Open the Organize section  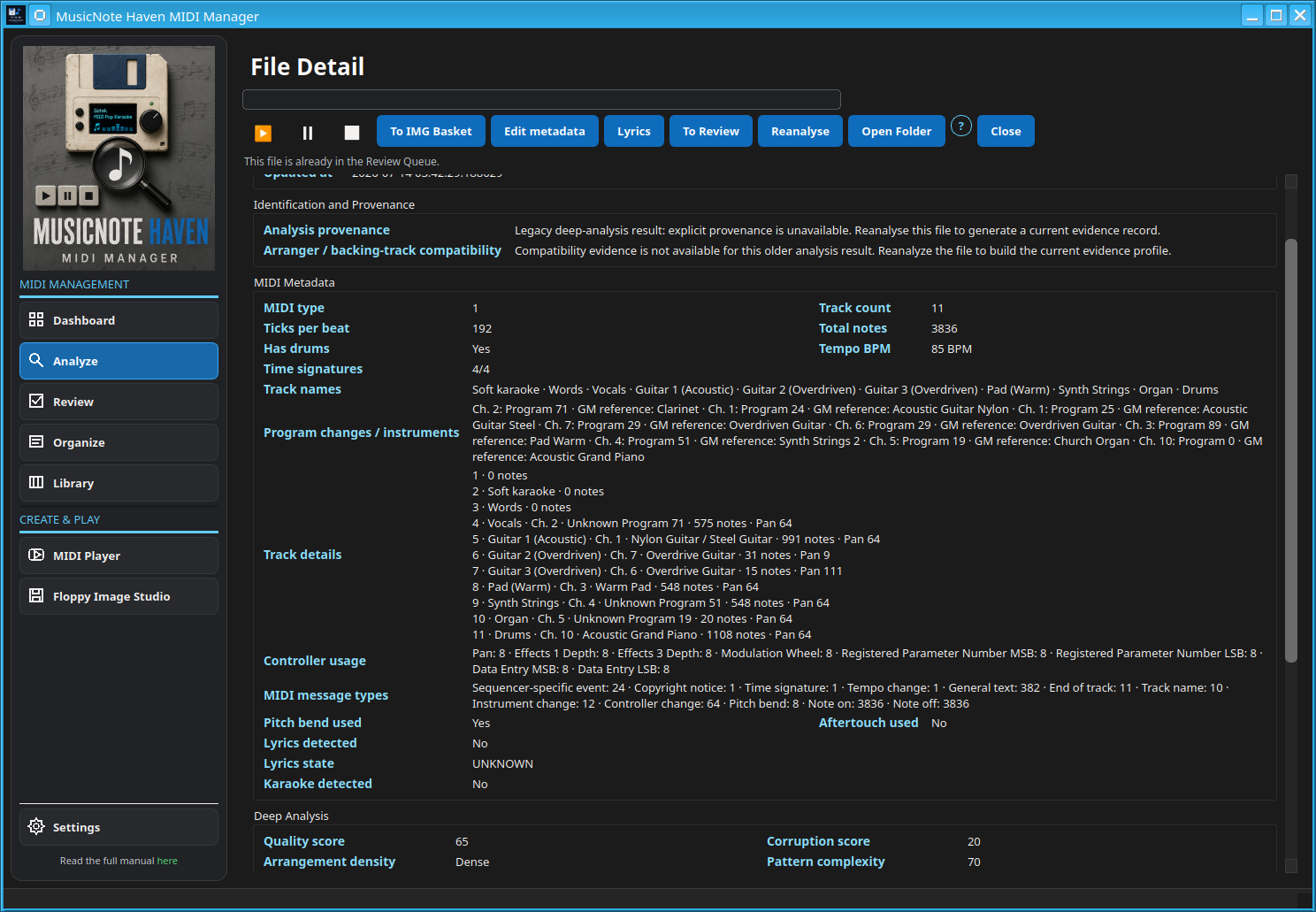(119, 442)
